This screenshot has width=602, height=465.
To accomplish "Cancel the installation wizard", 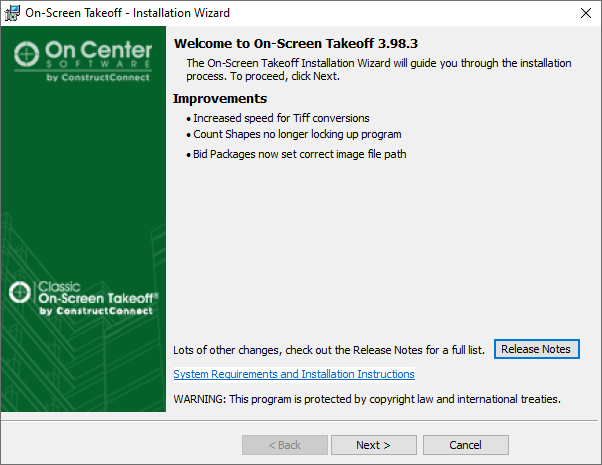I will point(466,445).
